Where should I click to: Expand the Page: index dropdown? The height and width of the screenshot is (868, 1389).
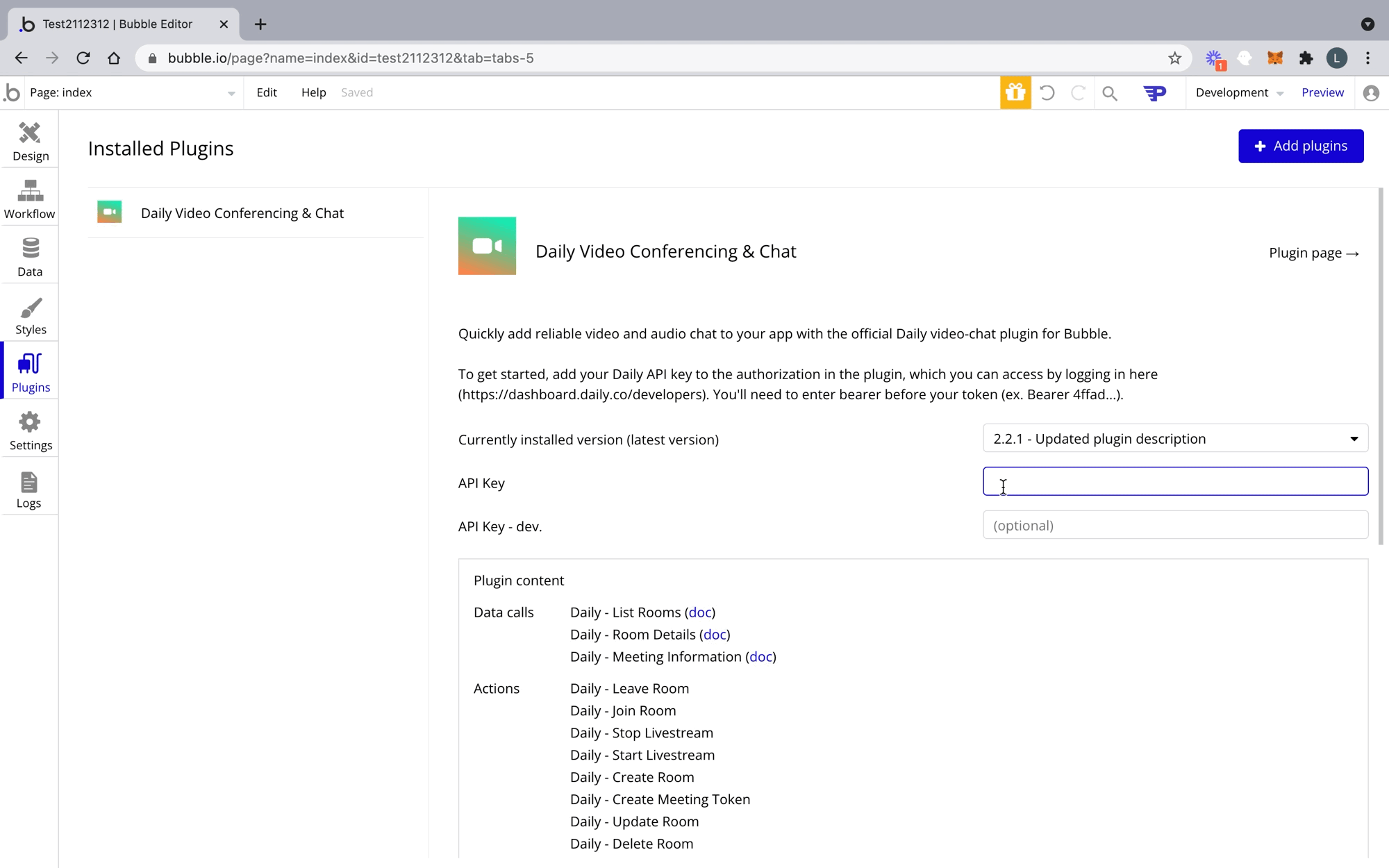[134, 93]
